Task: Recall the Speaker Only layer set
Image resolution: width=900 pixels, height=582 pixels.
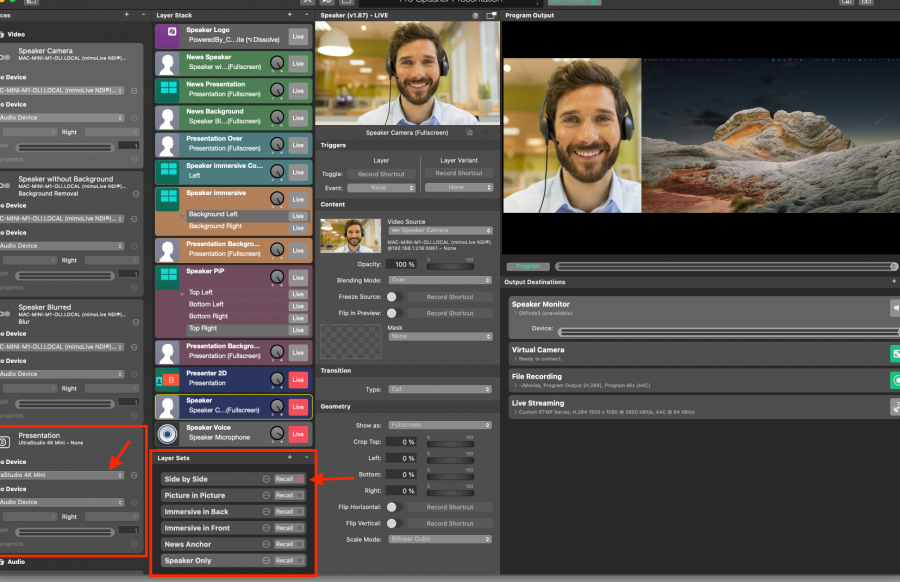Action: [x=289, y=560]
